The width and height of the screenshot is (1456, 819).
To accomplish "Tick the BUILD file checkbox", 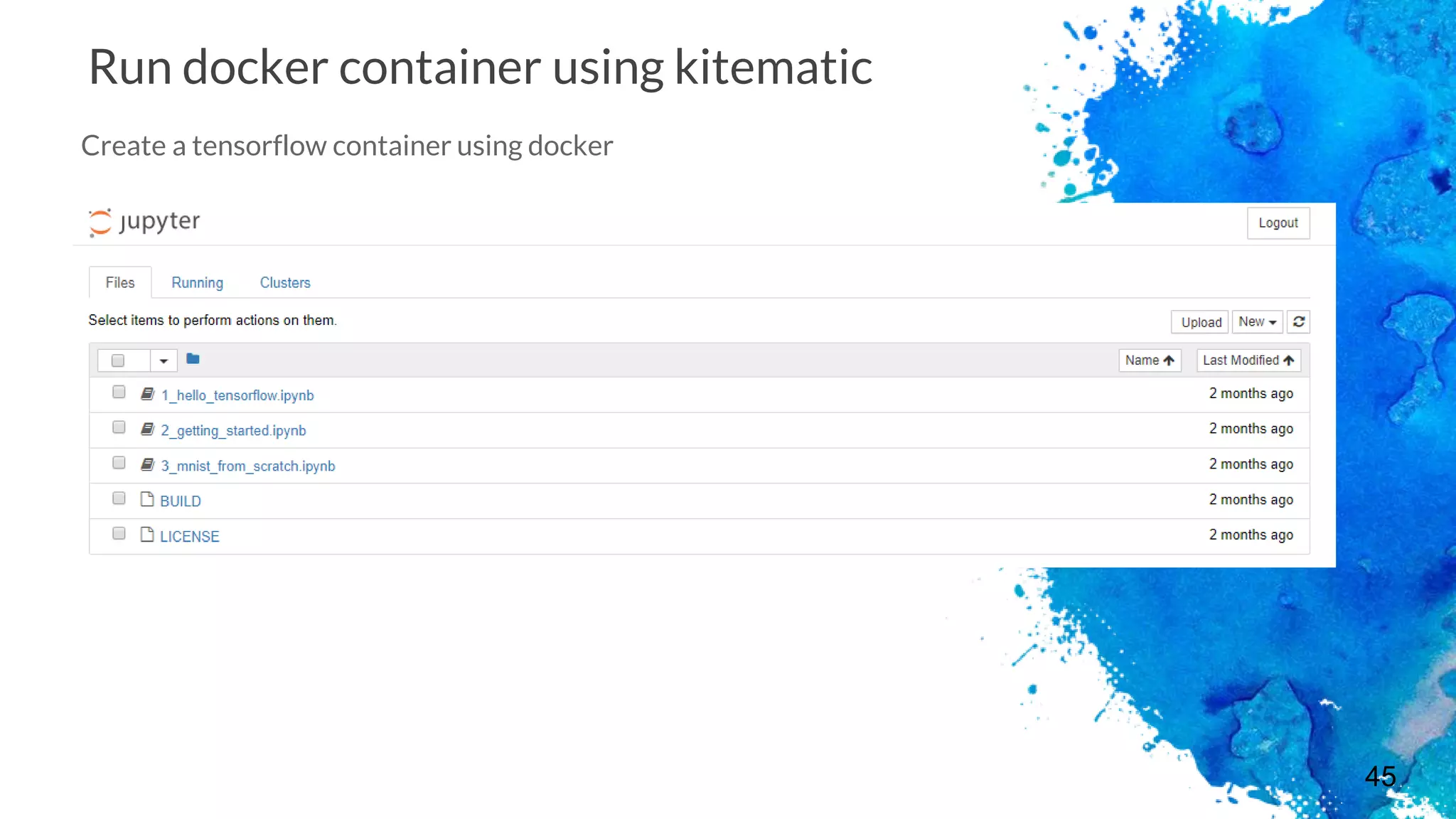I will (x=119, y=498).
